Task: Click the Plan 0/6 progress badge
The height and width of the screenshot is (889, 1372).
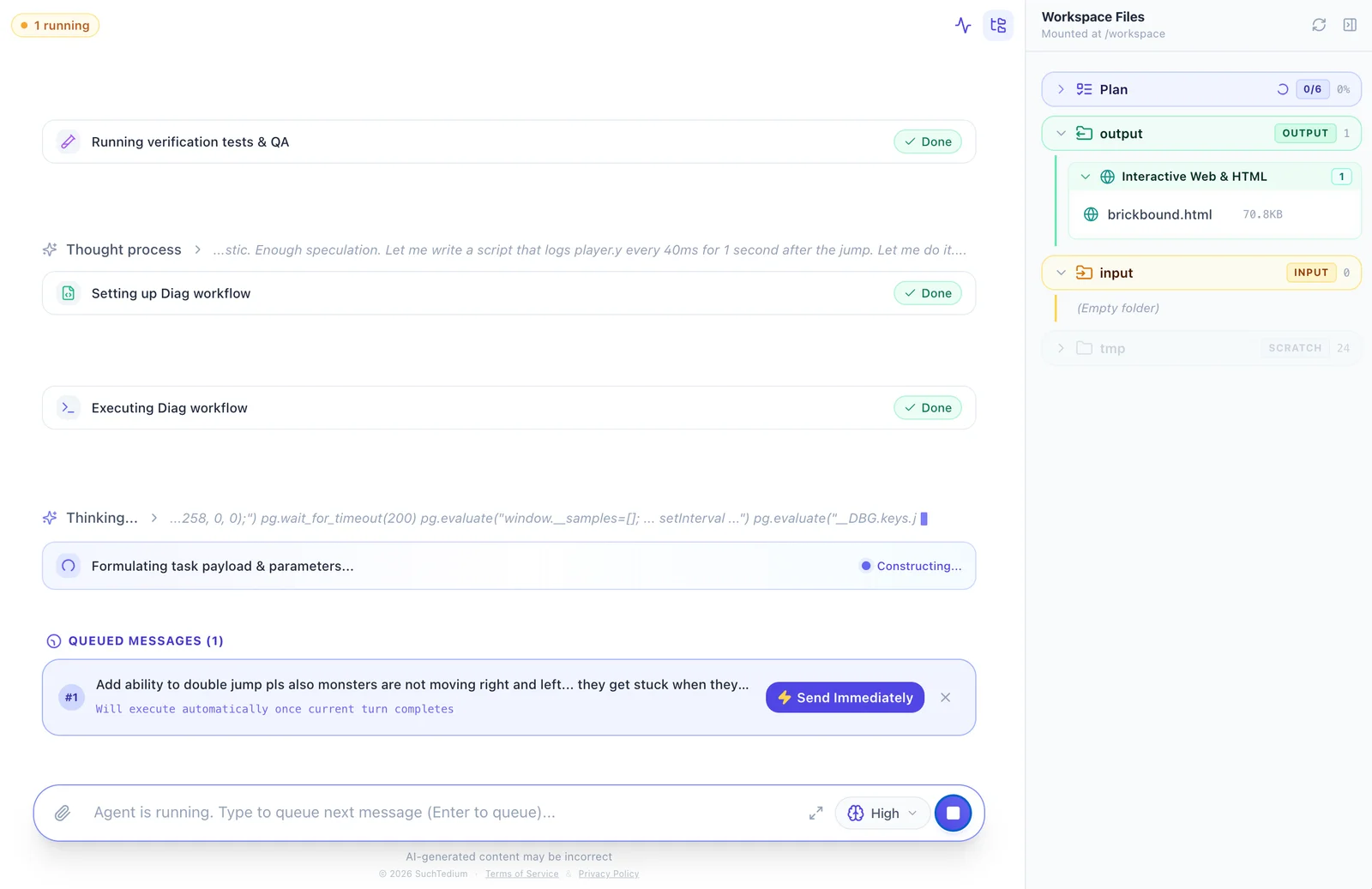Action: pos(1312,89)
